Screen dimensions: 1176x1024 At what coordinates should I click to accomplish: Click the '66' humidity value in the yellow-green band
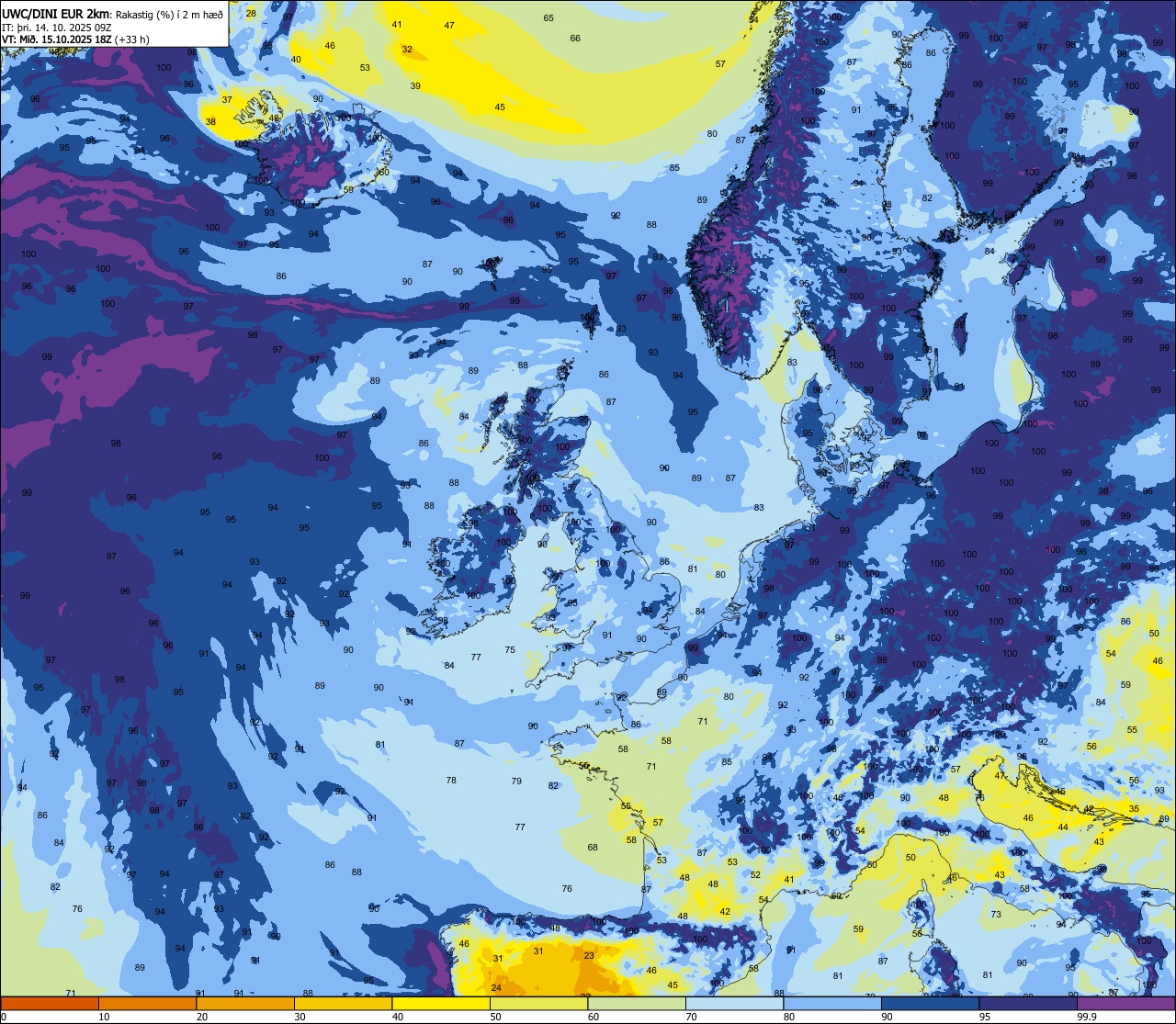(x=575, y=38)
